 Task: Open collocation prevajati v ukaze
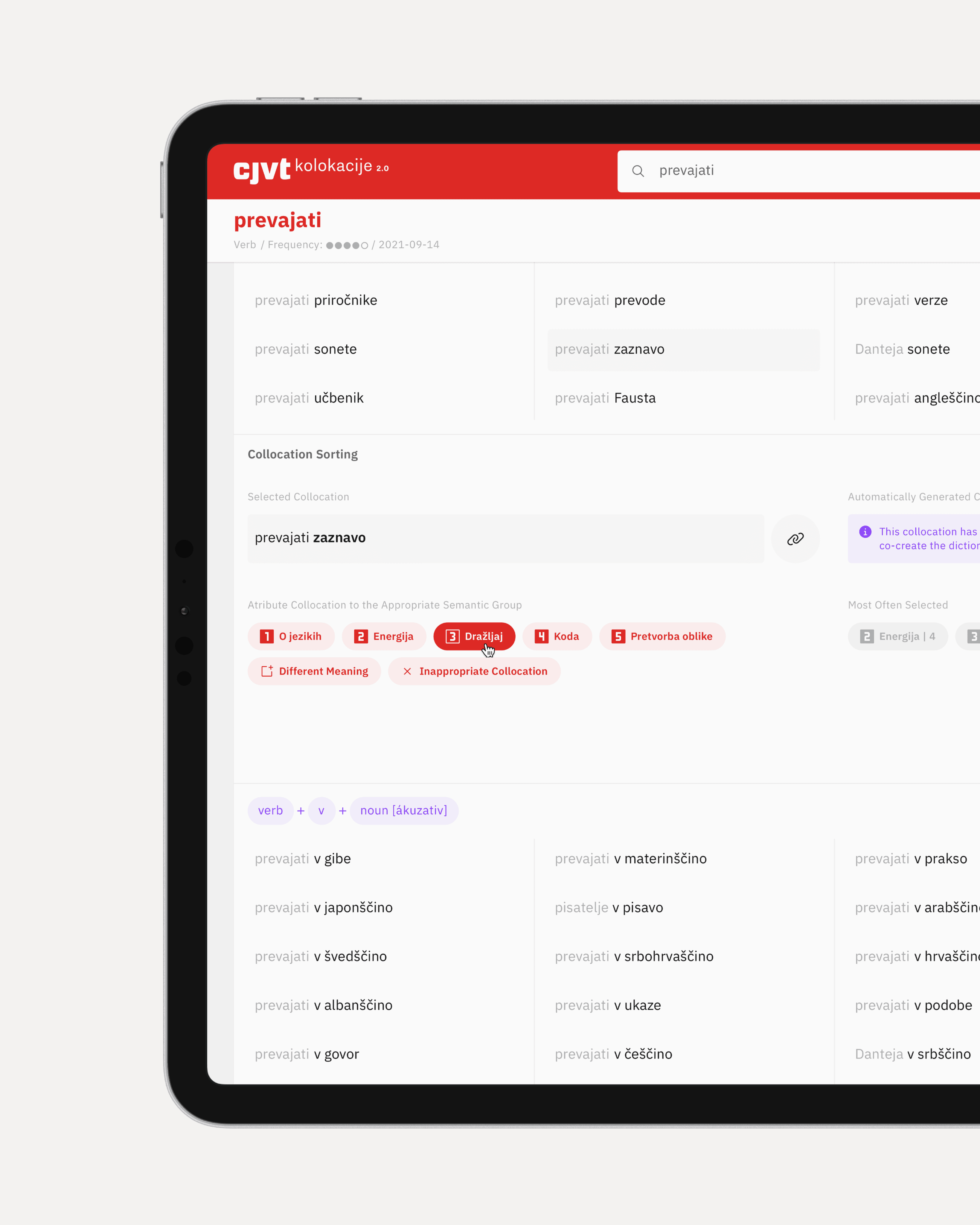(608, 1005)
